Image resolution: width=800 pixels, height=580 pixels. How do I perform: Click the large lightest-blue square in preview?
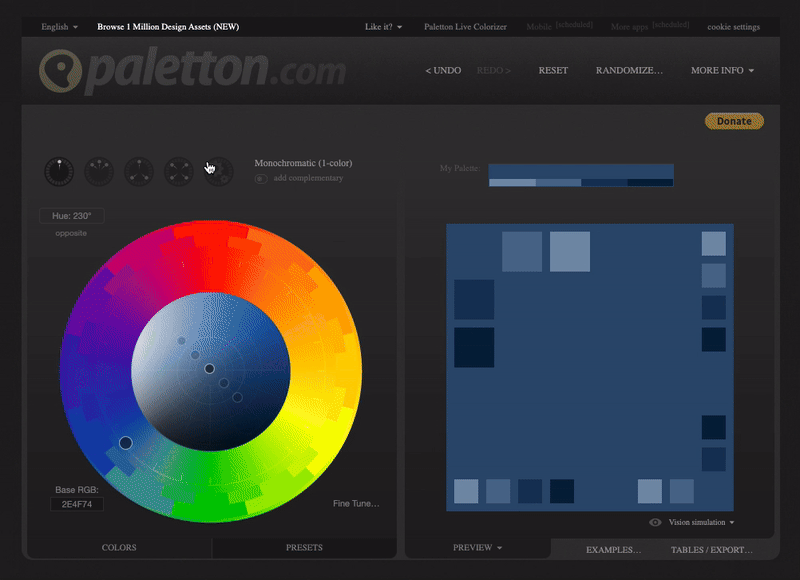pos(570,251)
